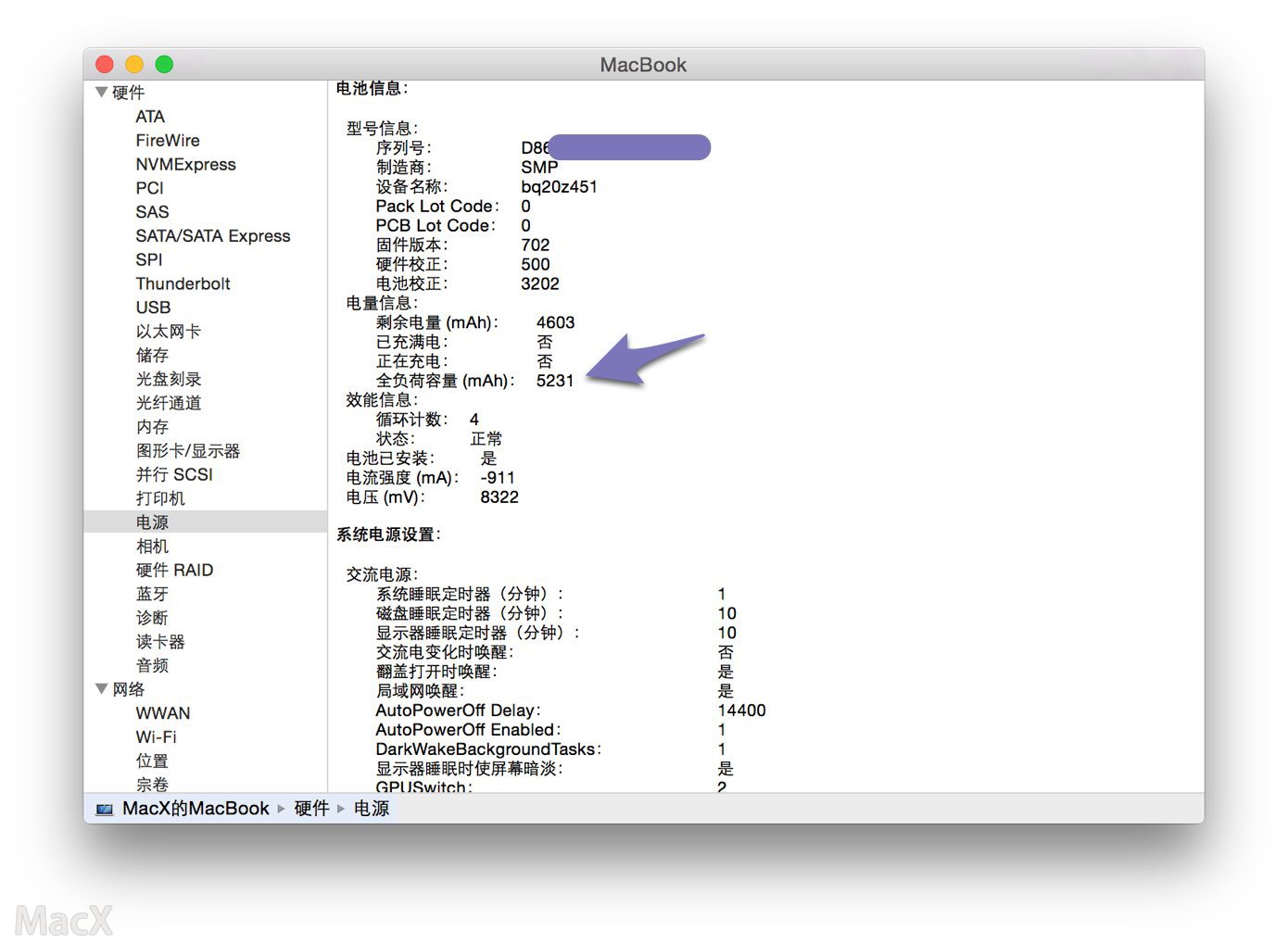
Task: Click the 交流电源 subheading
Action: (382, 574)
